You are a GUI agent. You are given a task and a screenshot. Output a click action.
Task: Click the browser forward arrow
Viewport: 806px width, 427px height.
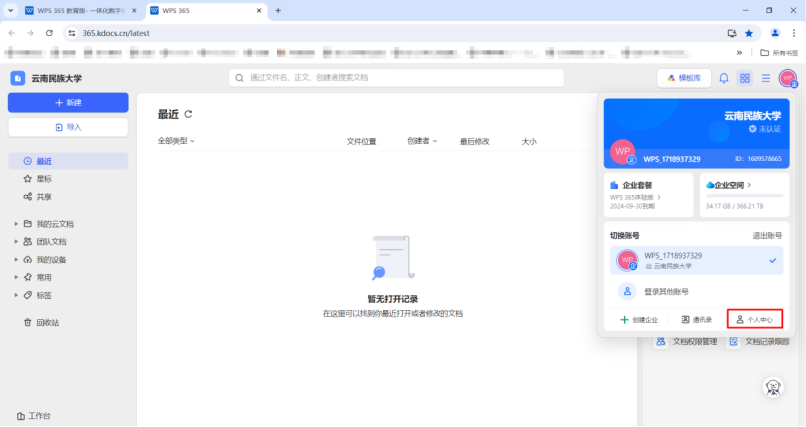coord(30,33)
